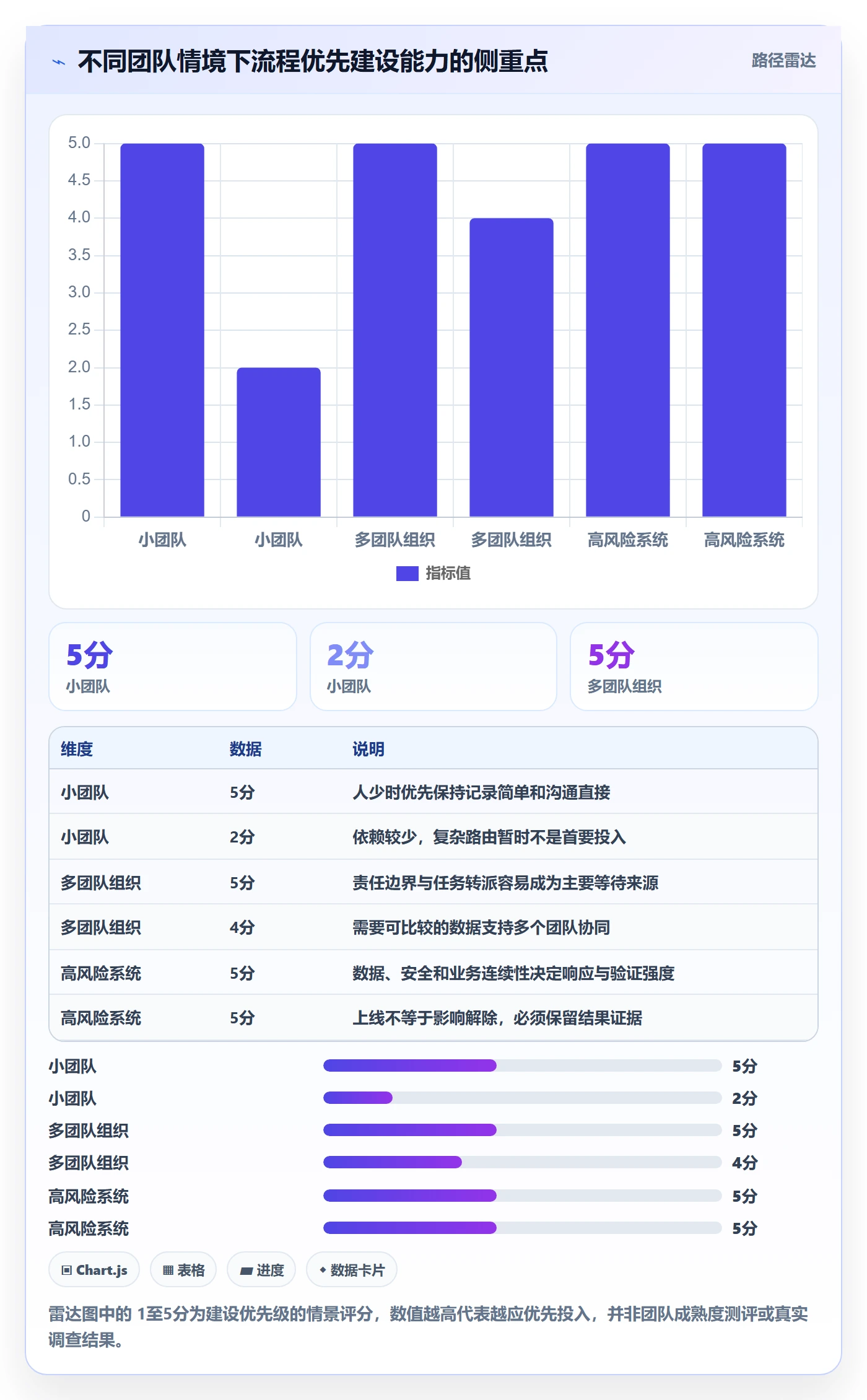
Task: Click the 2.5 y-axis tick label
Action: tap(79, 330)
